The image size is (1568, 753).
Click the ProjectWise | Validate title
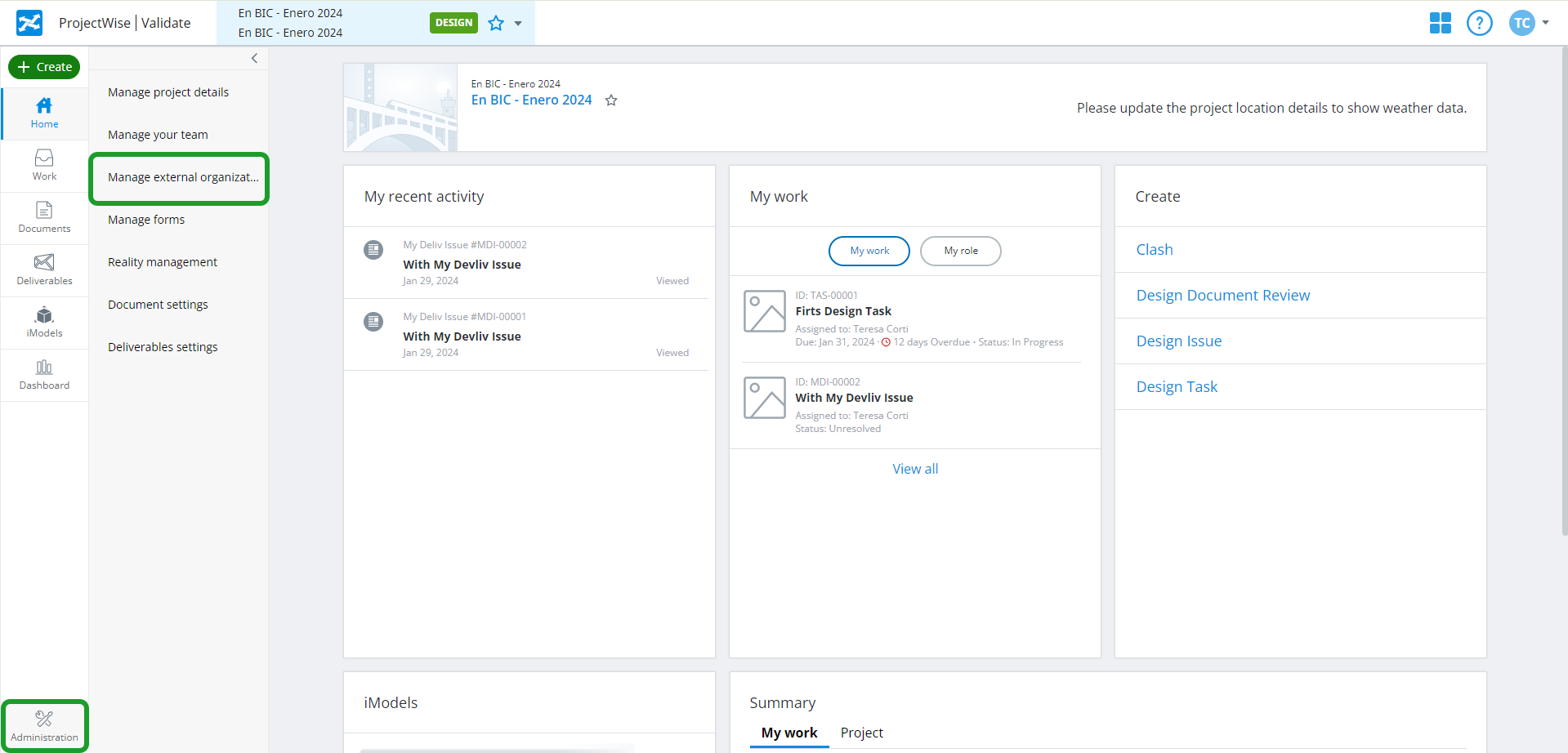pos(124,23)
